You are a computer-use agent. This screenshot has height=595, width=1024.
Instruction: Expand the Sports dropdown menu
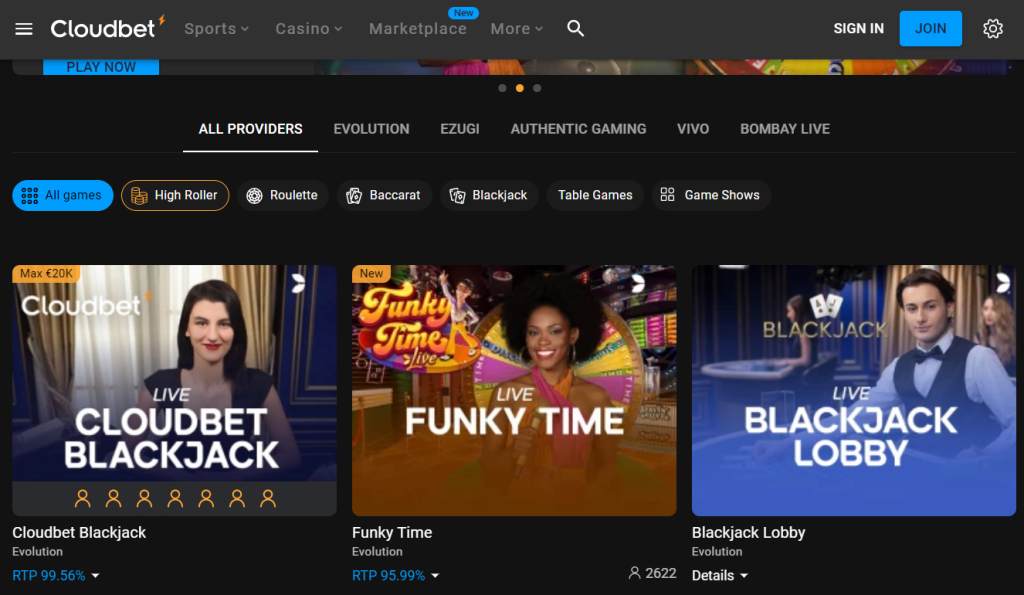[x=217, y=29]
